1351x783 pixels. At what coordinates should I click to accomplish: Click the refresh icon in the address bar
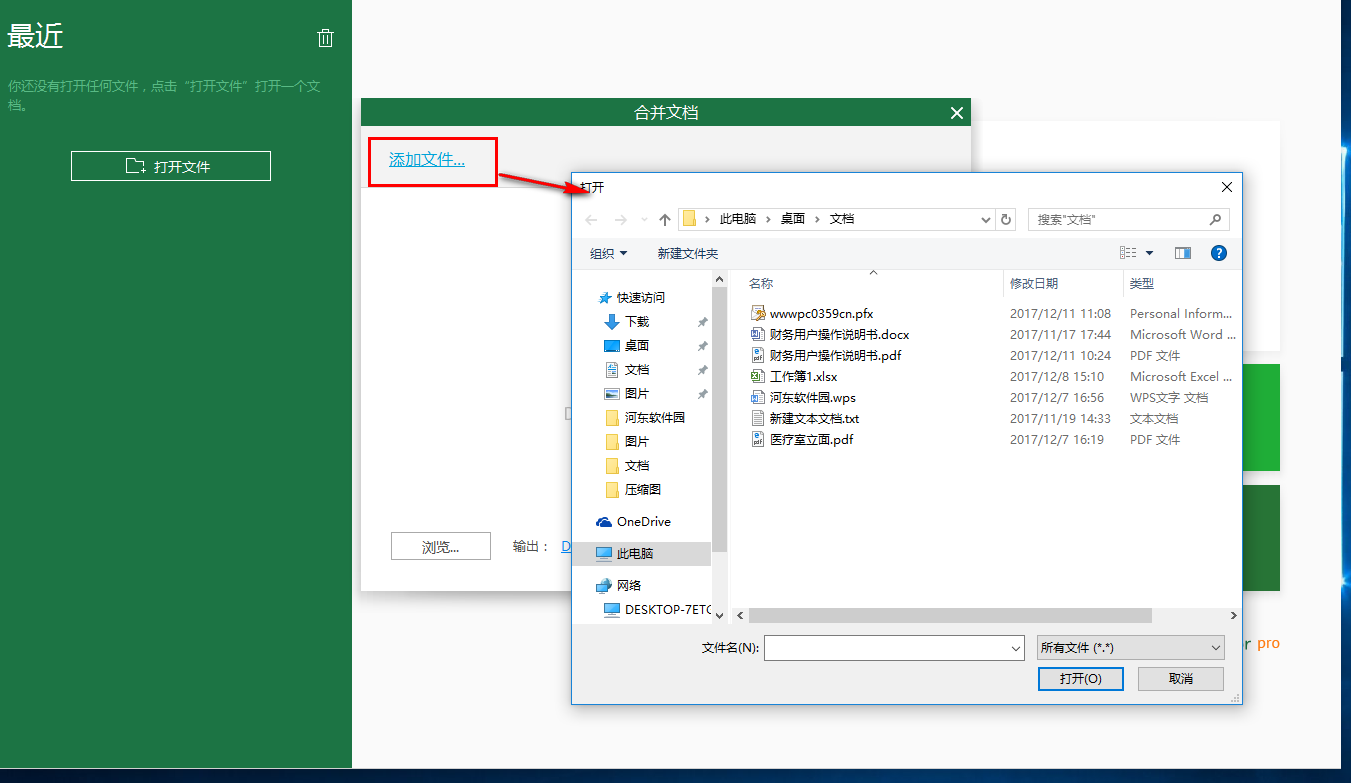point(1005,219)
